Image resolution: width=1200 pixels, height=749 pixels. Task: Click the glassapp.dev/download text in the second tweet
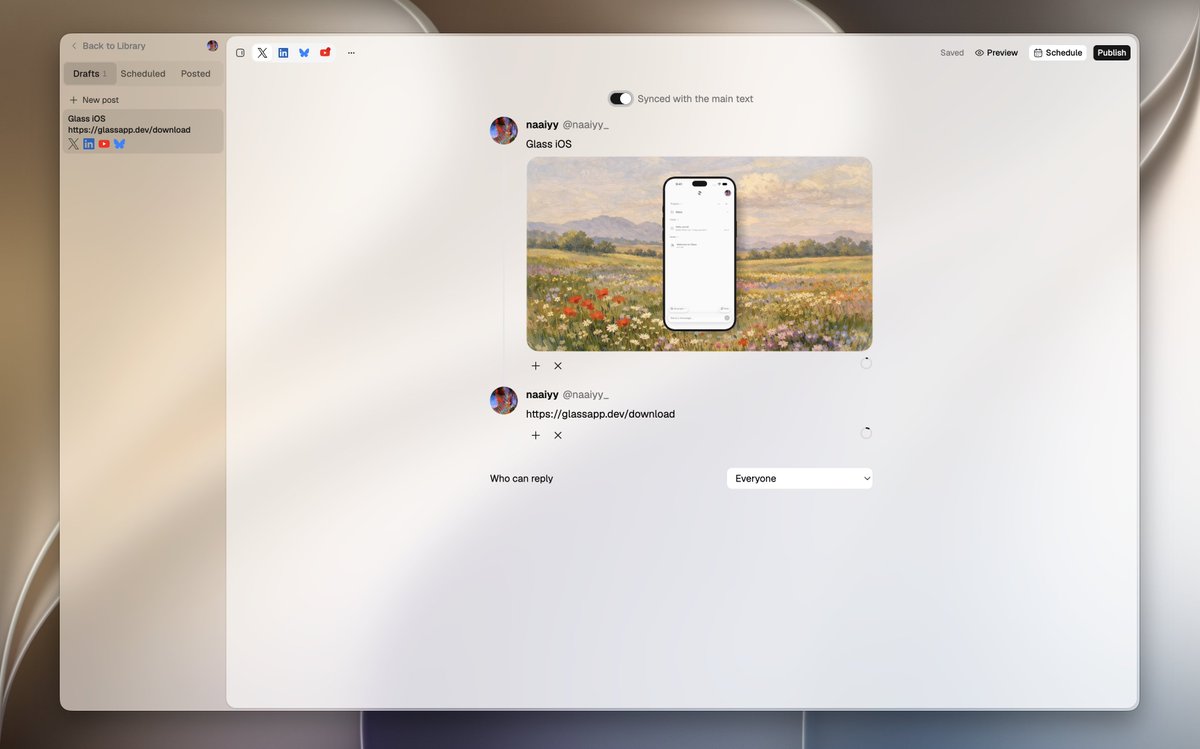point(600,414)
